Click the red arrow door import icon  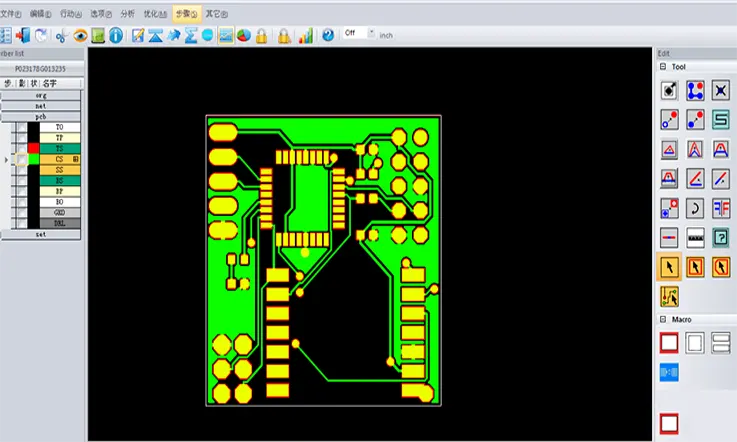pyautogui.click(x=23, y=35)
